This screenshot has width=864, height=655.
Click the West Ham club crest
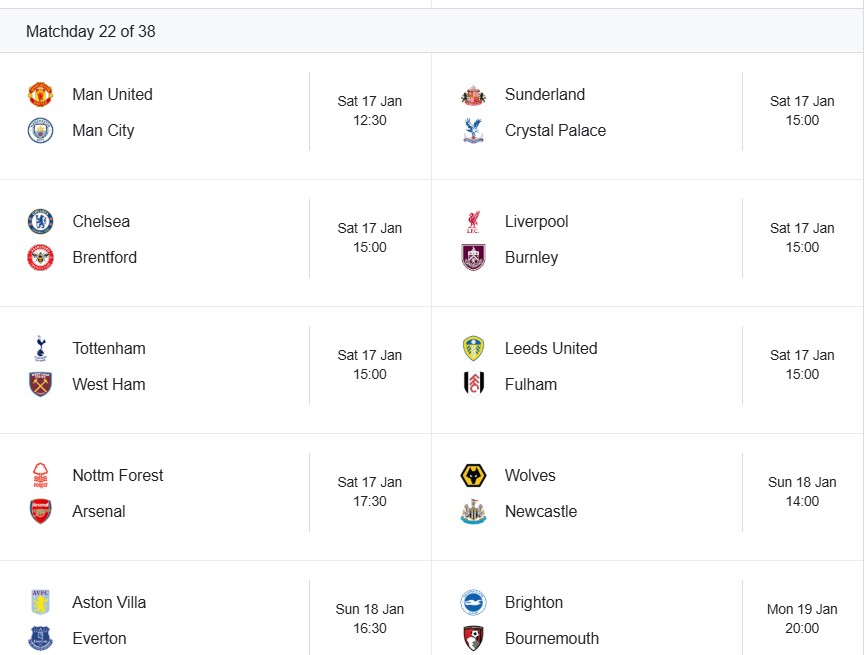click(x=40, y=385)
